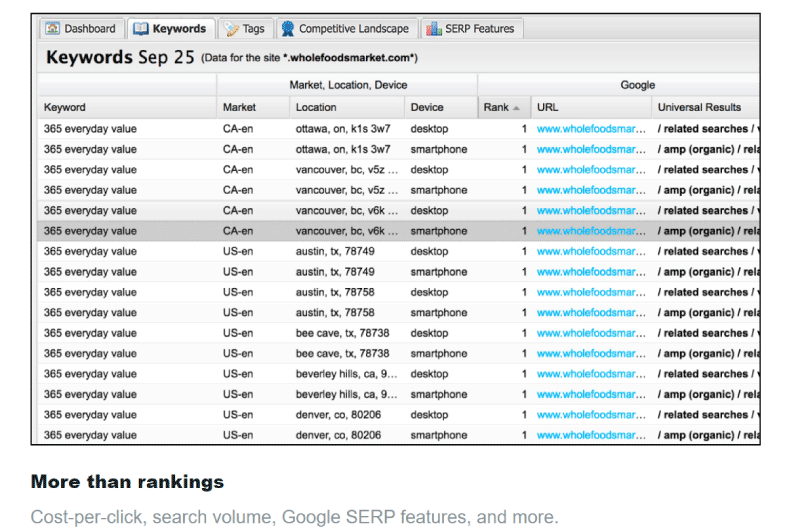Select 'amp (organic)' cell in ottawa smartphone row
Viewport: 800px width, 530px height.
pos(708,149)
